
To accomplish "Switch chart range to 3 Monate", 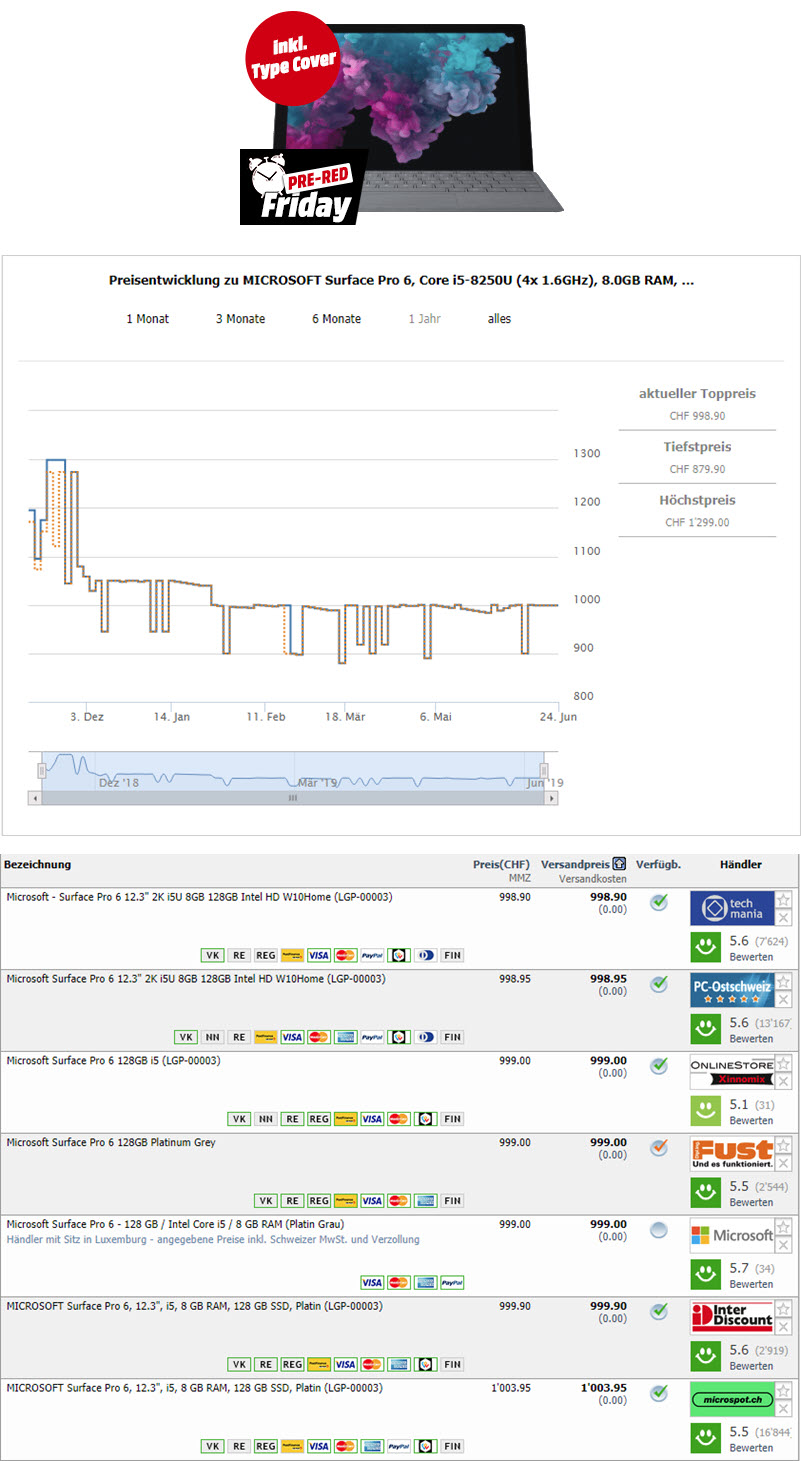I will point(240,319).
